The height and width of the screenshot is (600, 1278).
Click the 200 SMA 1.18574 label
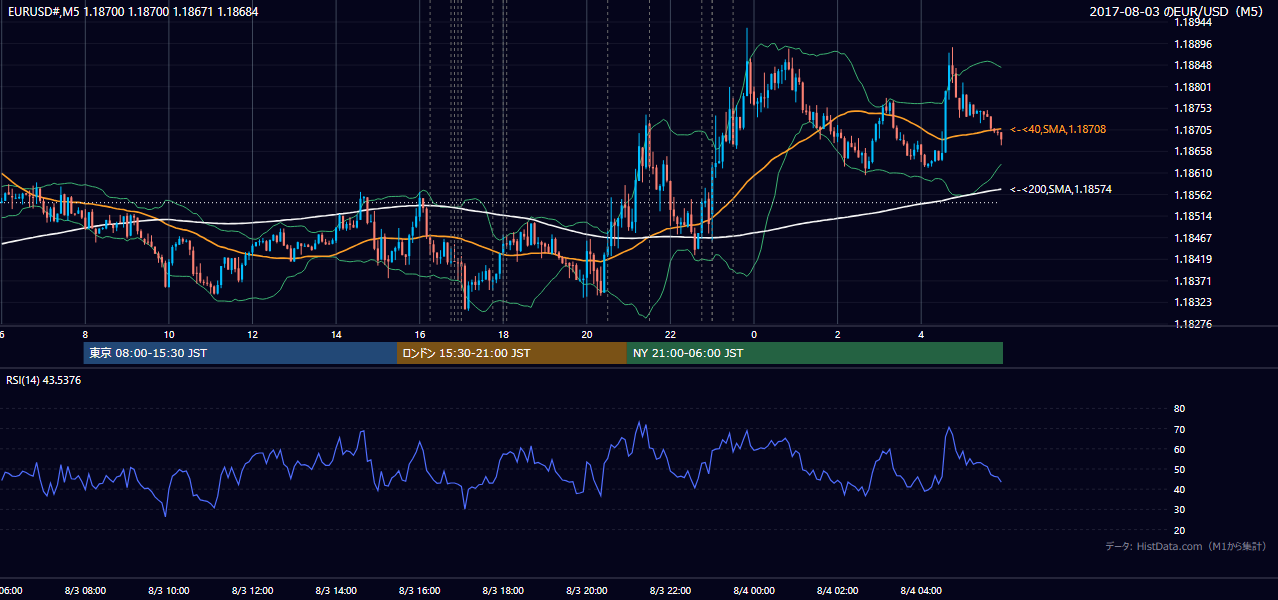click(1061, 189)
